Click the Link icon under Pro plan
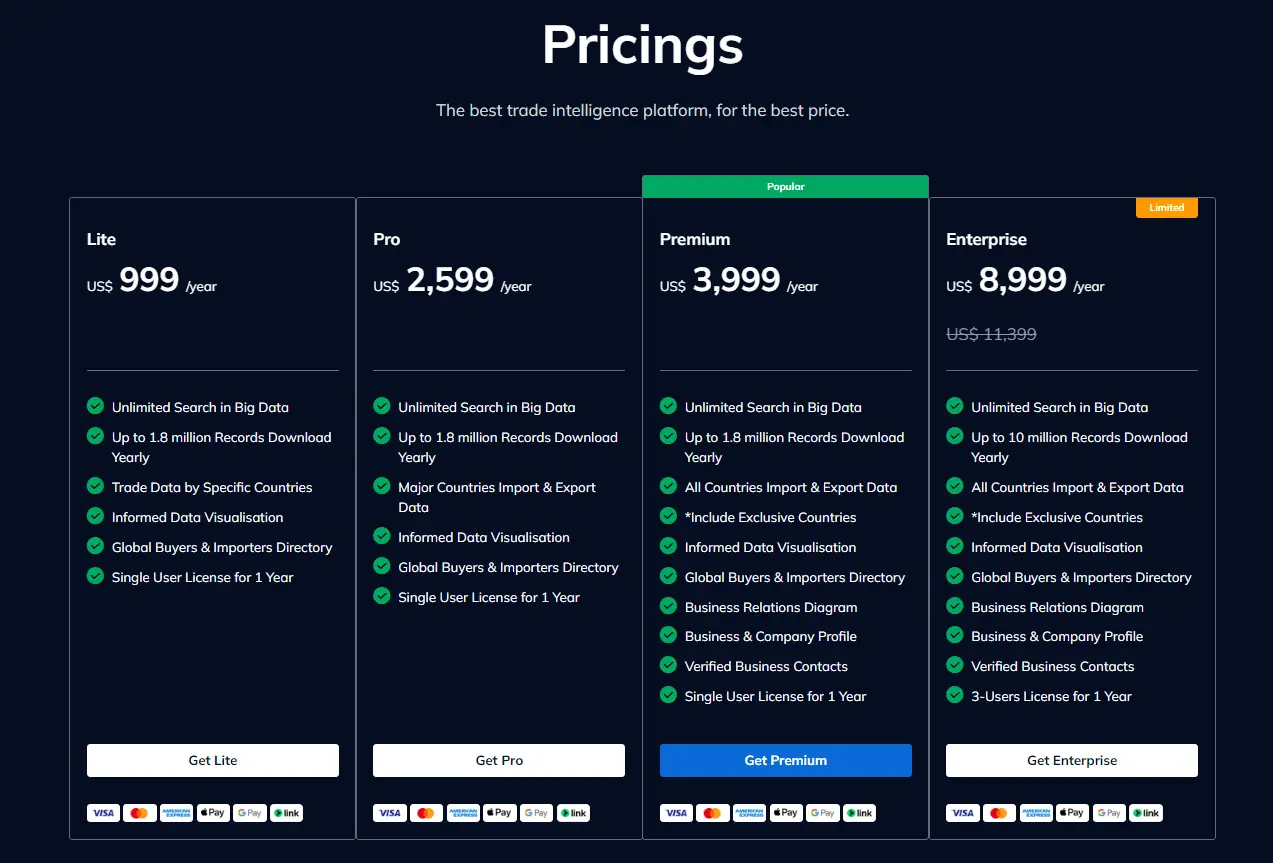Viewport: 1273px width, 863px height. [x=573, y=813]
